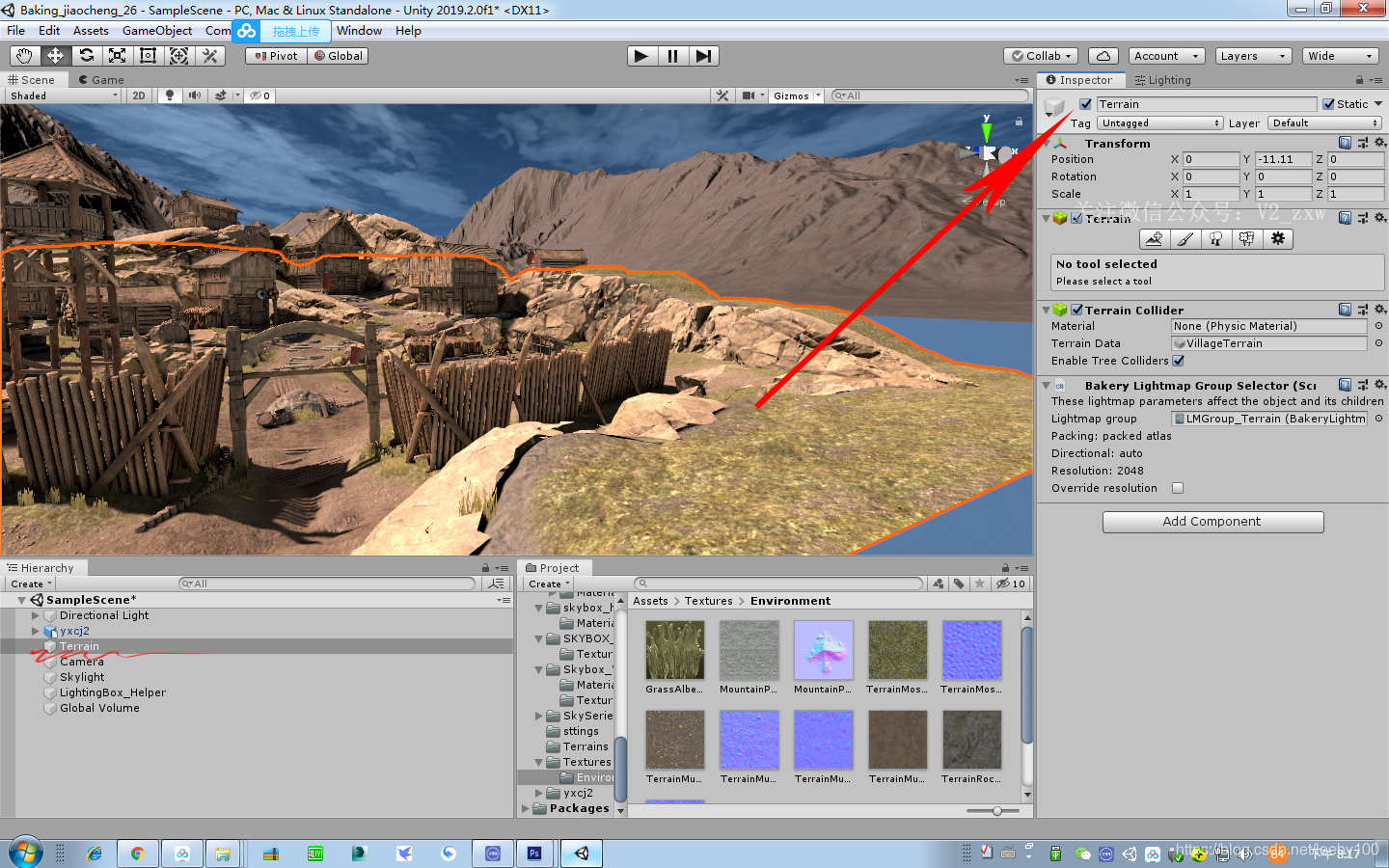Select Paint Details tool
The image size is (1389, 868).
coord(1246,239)
